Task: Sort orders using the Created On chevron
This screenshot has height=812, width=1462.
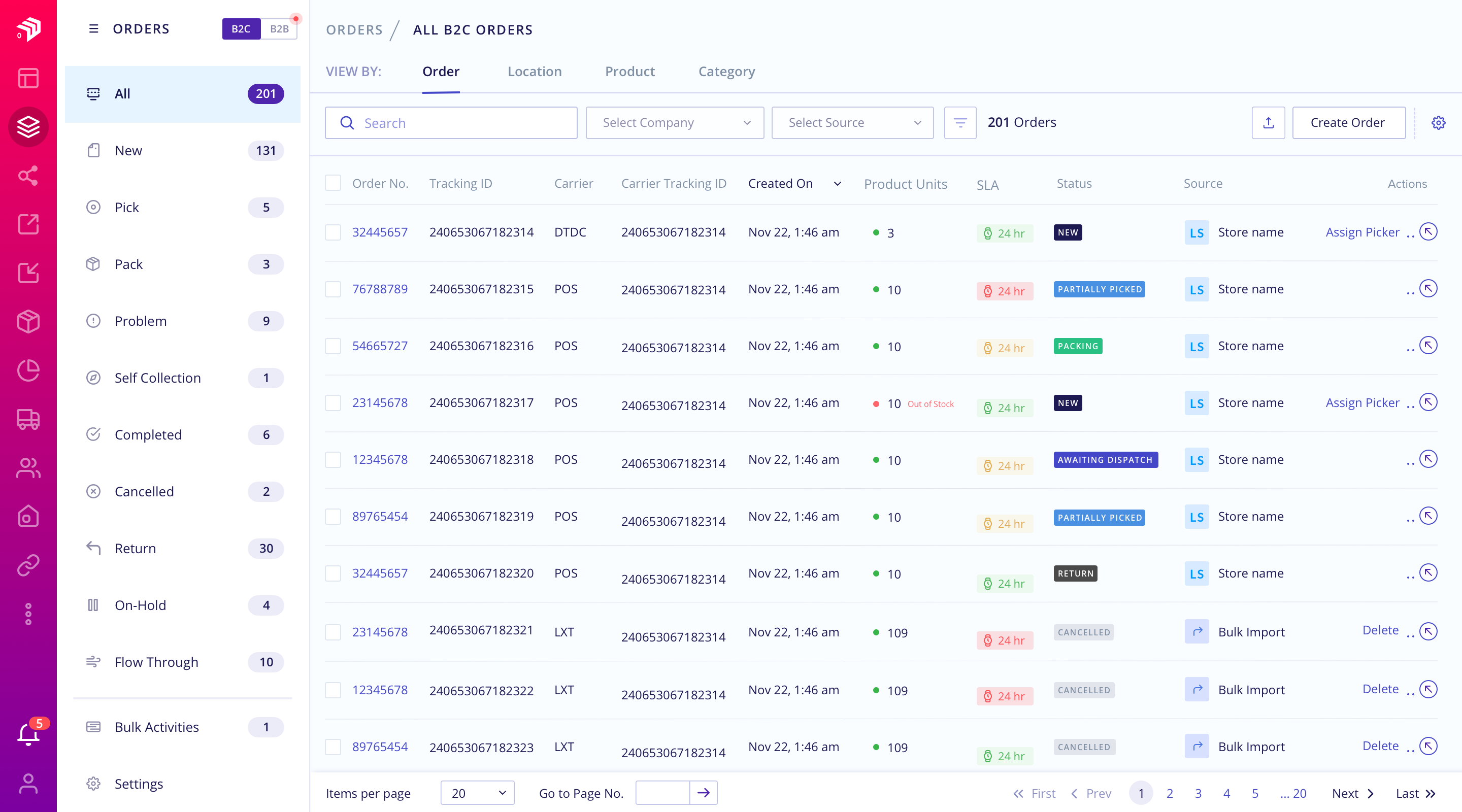Action: (837, 183)
